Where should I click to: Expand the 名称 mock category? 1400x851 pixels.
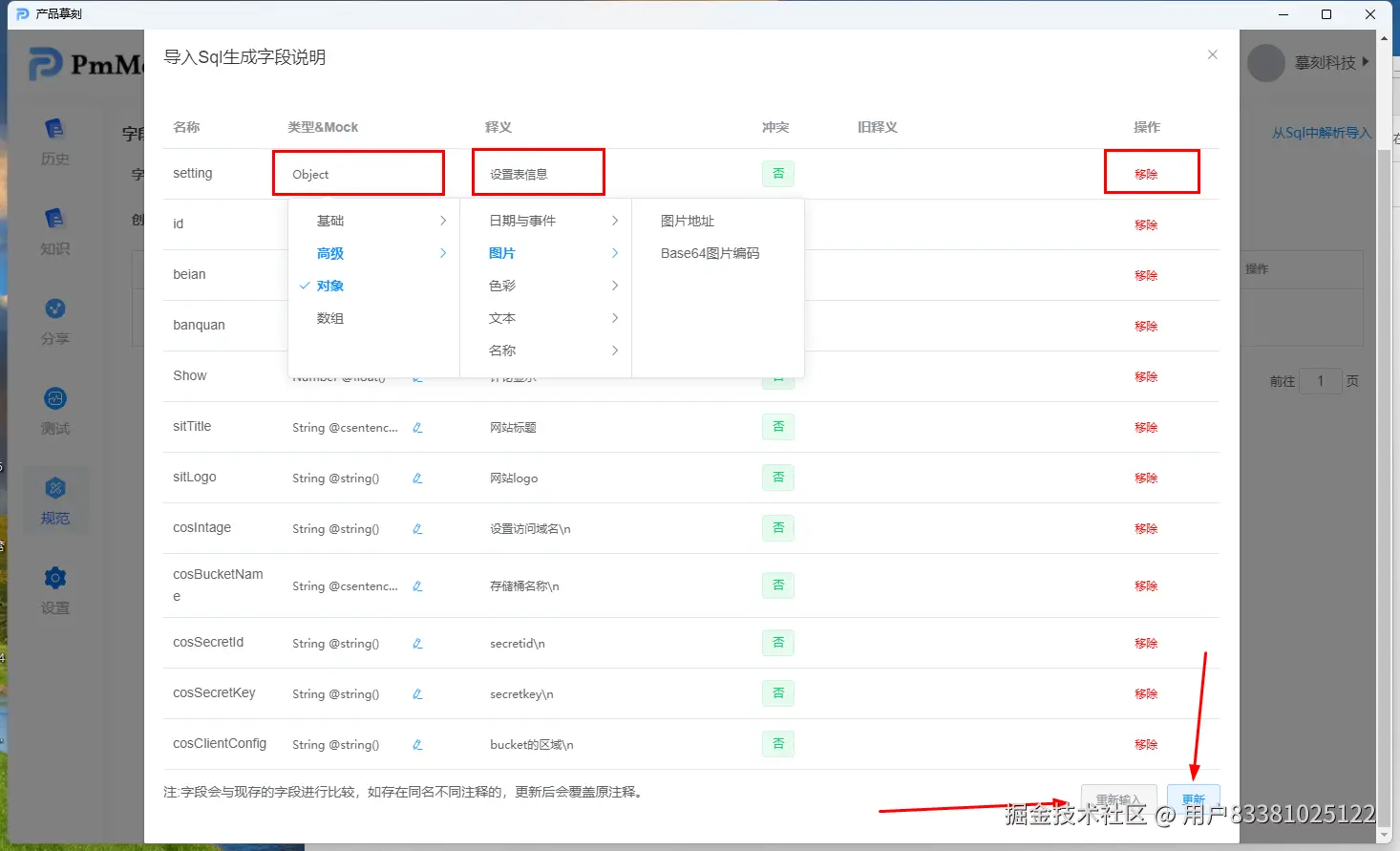[x=545, y=351]
